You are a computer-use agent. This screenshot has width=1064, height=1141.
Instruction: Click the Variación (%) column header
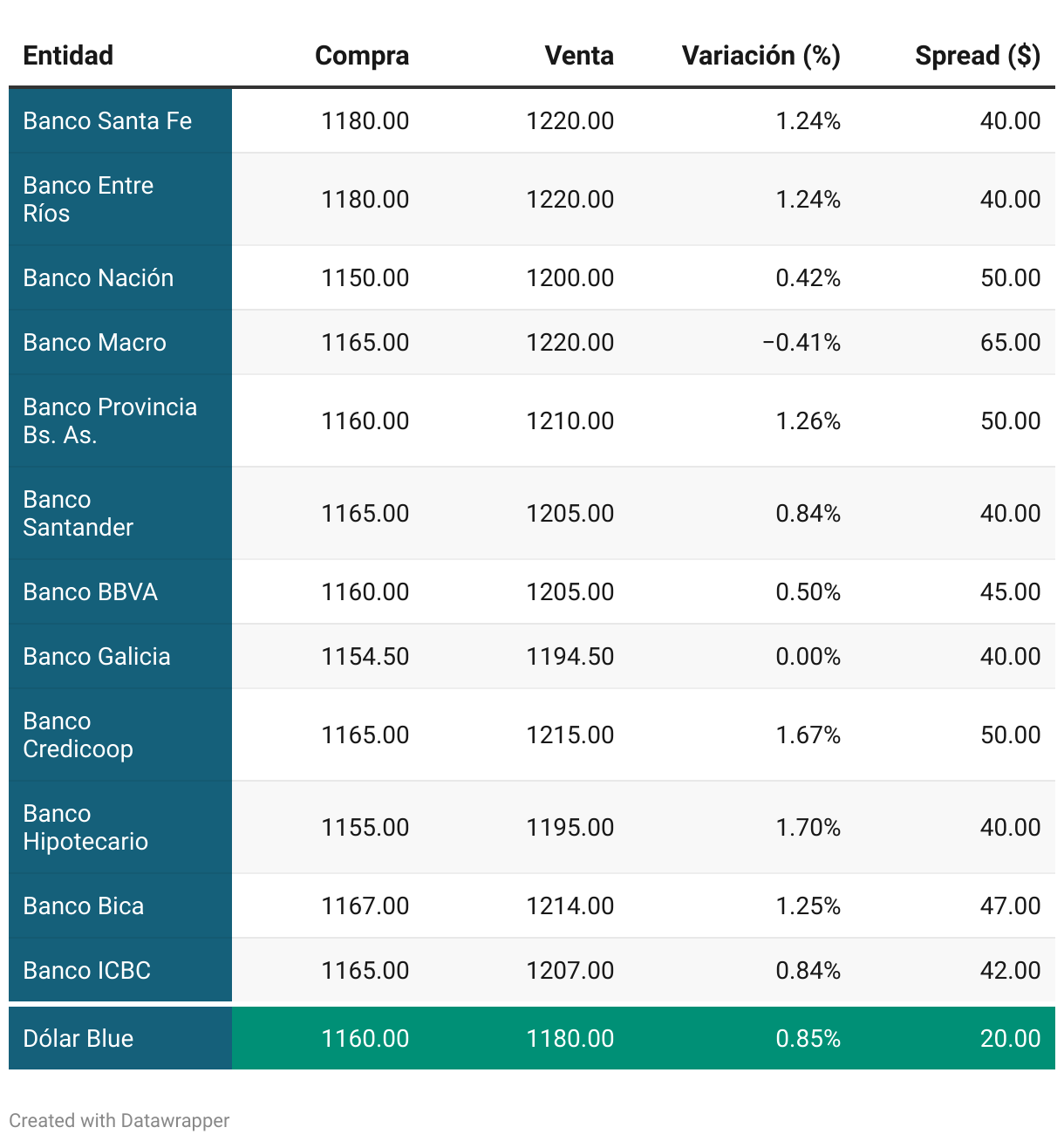tap(760, 56)
